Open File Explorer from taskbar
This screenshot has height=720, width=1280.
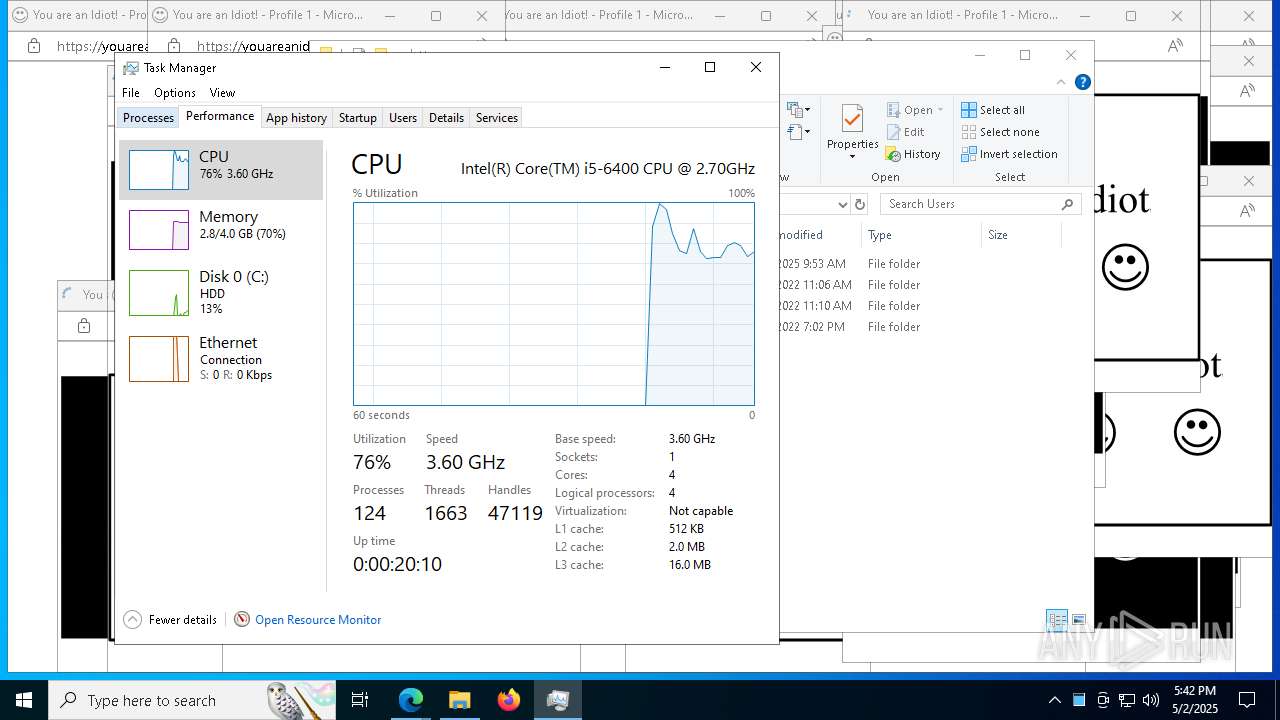point(459,700)
